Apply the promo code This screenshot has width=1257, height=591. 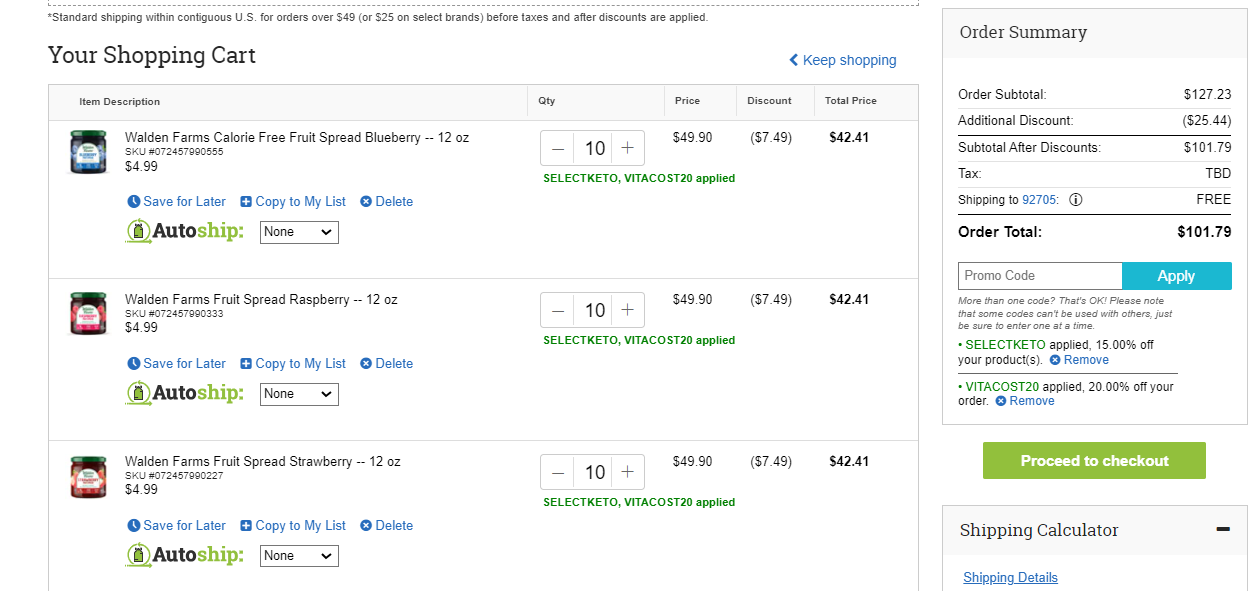tap(1177, 276)
